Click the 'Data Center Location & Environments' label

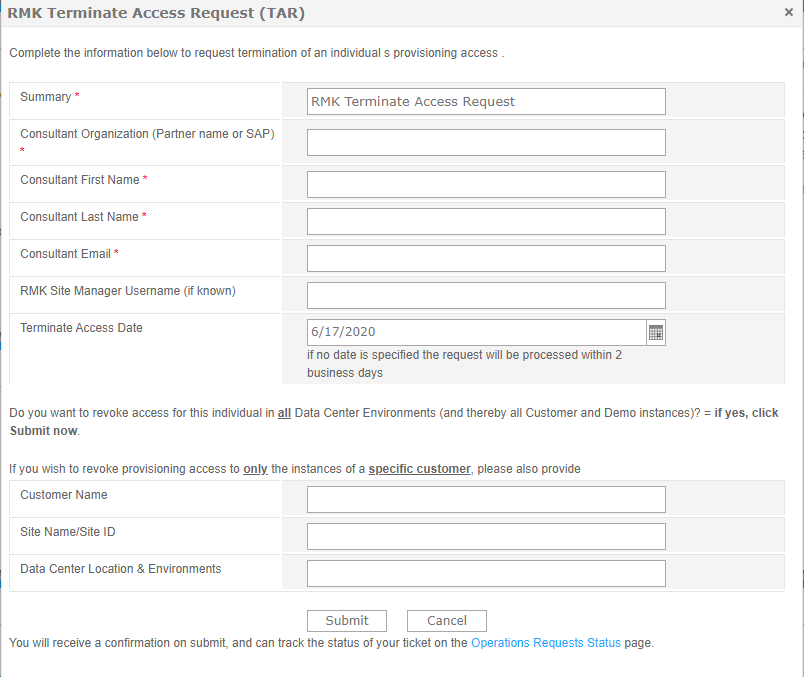120,568
